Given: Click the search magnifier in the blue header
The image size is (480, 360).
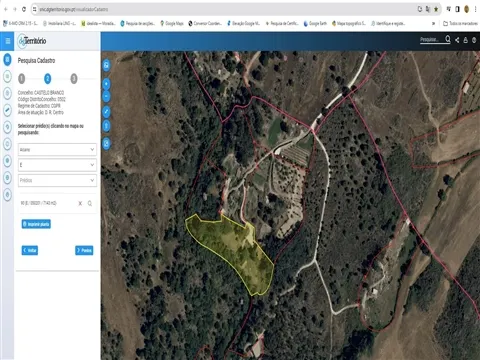Looking at the screenshot, I should 448,39.
